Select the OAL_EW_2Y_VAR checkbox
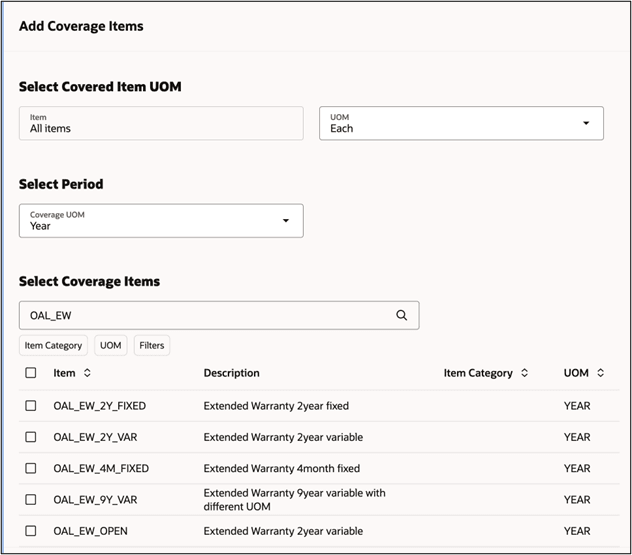 (31, 437)
